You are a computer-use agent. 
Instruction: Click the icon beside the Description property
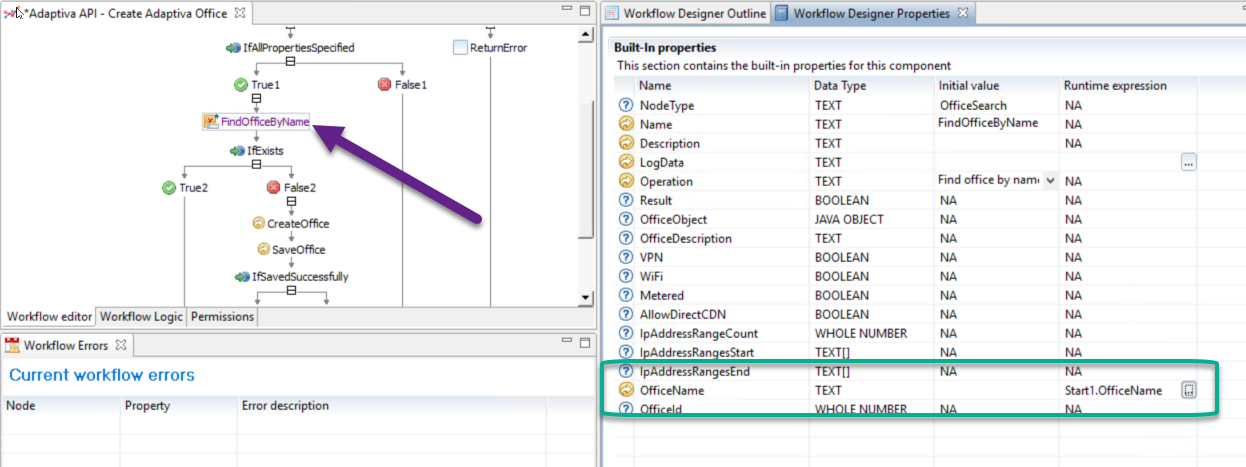pyautogui.click(x=626, y=143)
